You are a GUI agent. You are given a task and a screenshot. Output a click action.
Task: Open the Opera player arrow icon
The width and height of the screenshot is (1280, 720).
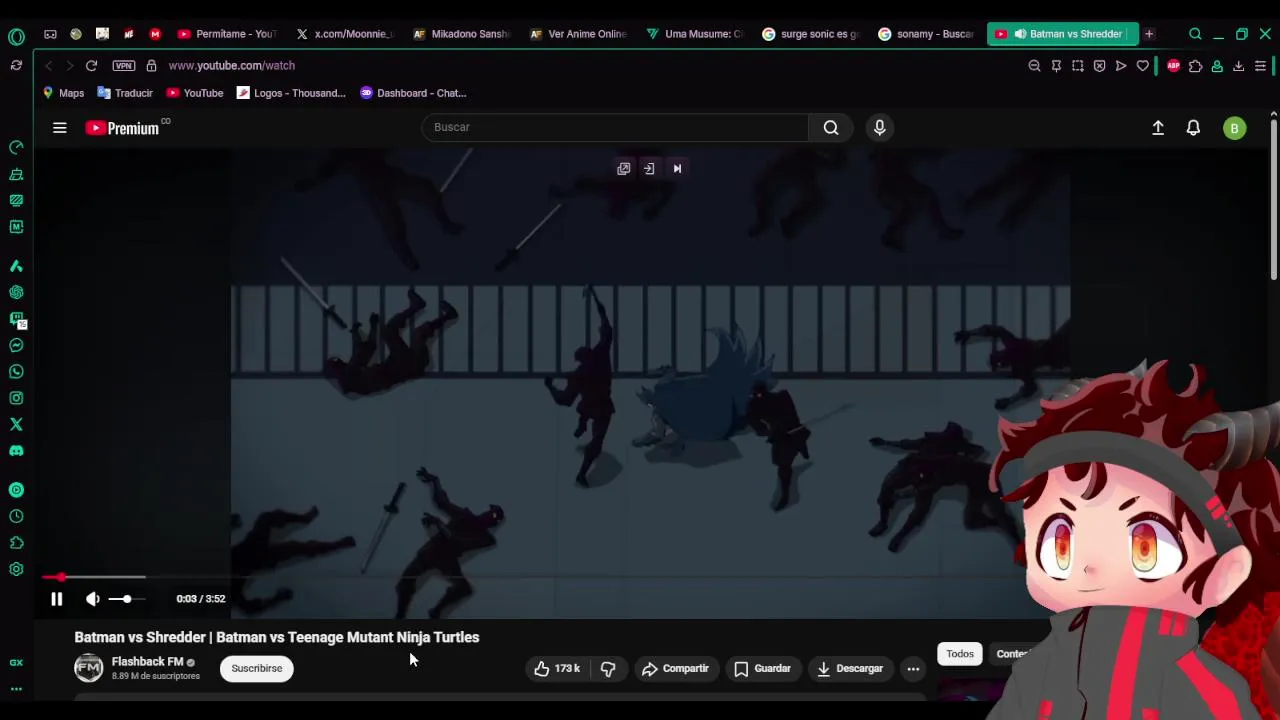coord(1121,66)
